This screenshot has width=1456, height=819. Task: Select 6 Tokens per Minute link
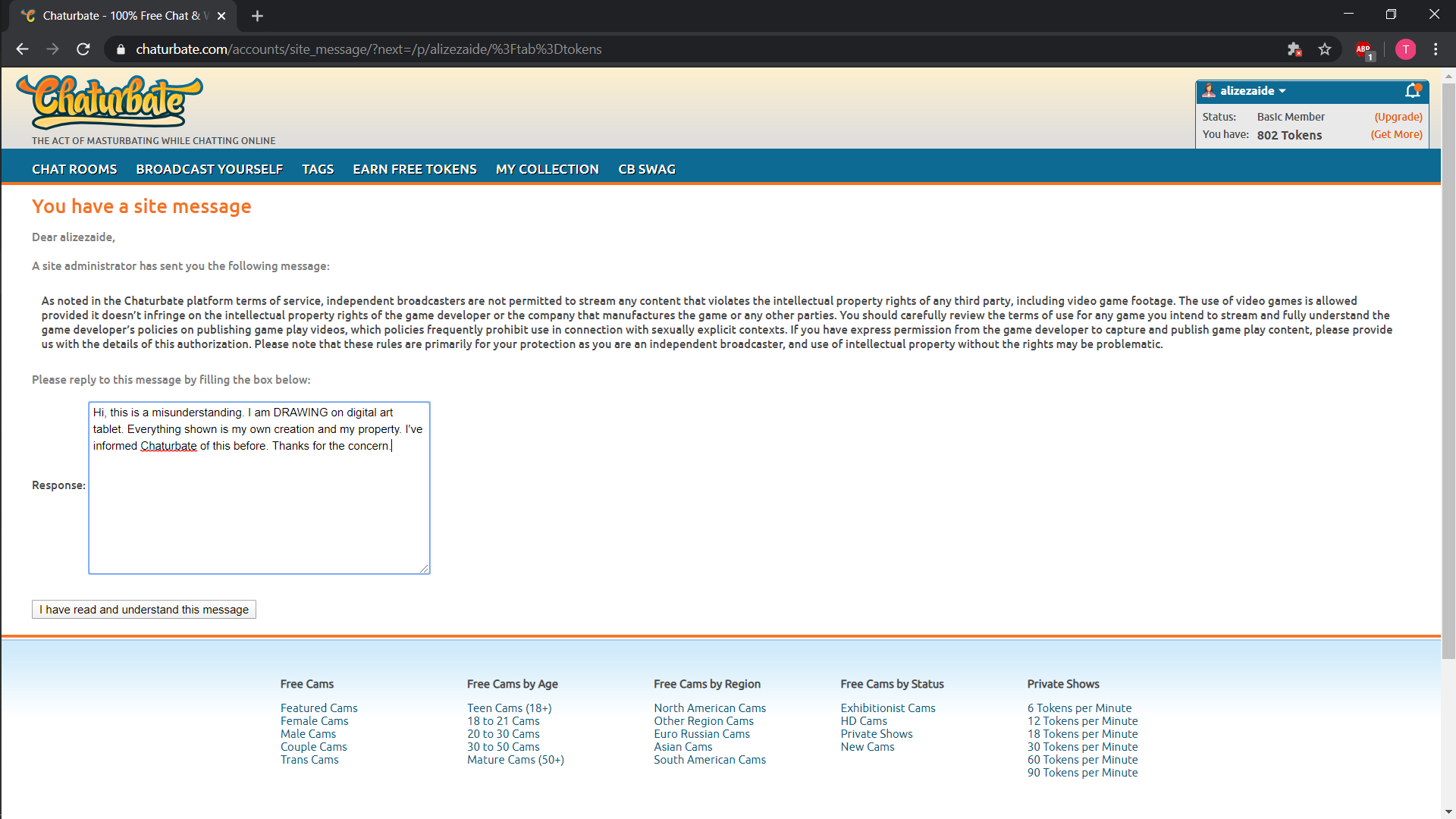click(1079, 708)
